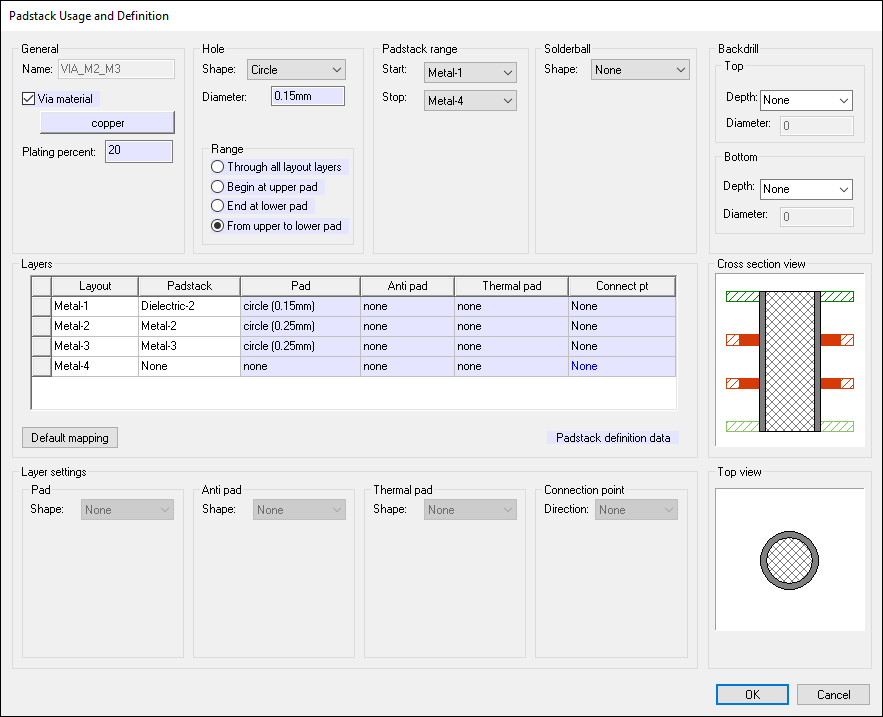Select the Through all layout layers option
Screen dimensions: 883x717
tap(217, 167)
